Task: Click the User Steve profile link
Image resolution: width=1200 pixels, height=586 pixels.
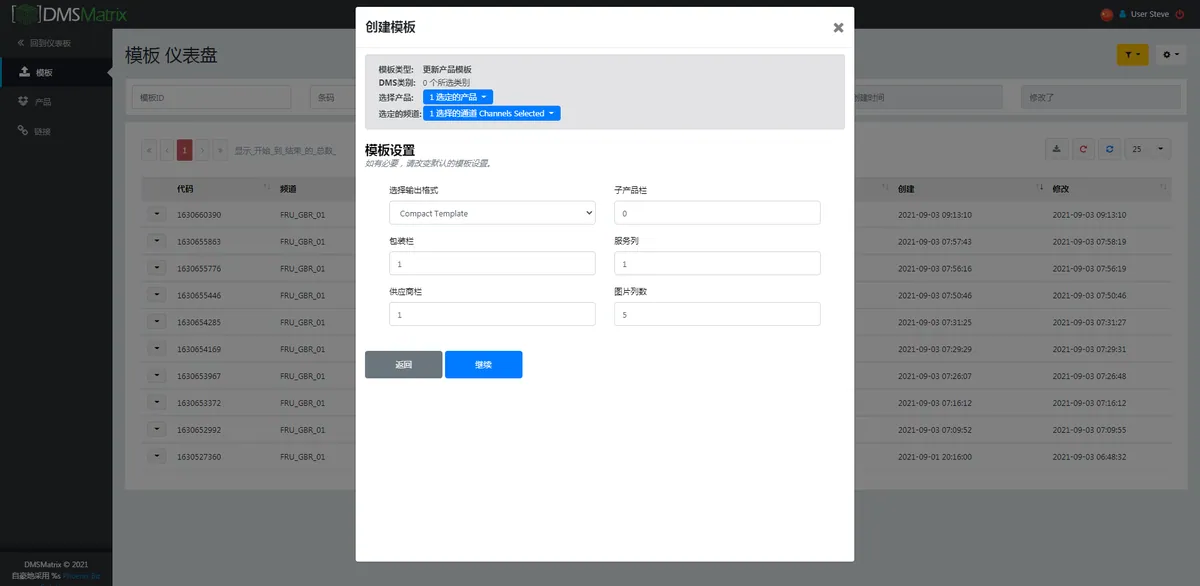Action: tap(1145, 14)
